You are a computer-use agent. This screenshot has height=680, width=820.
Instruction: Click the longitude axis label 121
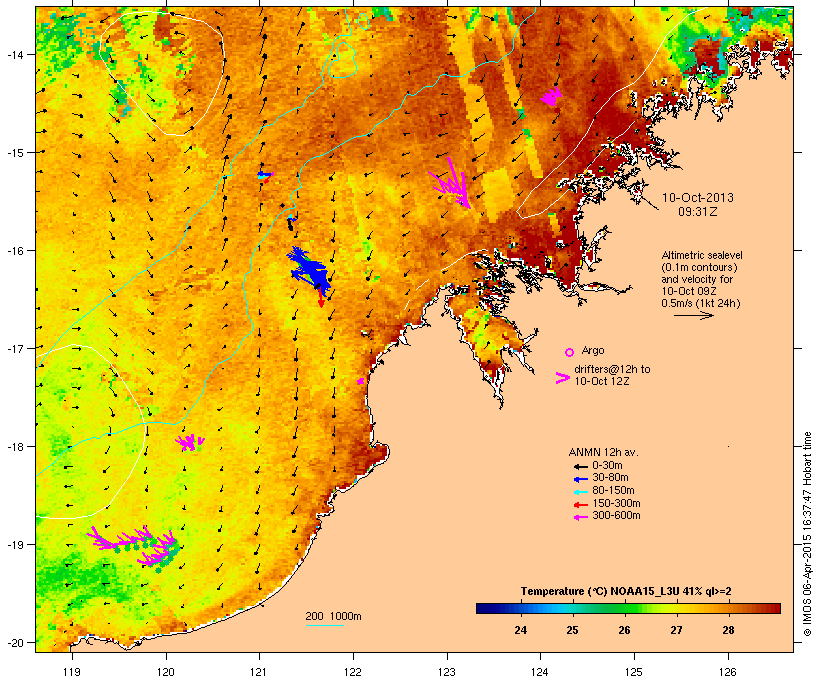259,672
